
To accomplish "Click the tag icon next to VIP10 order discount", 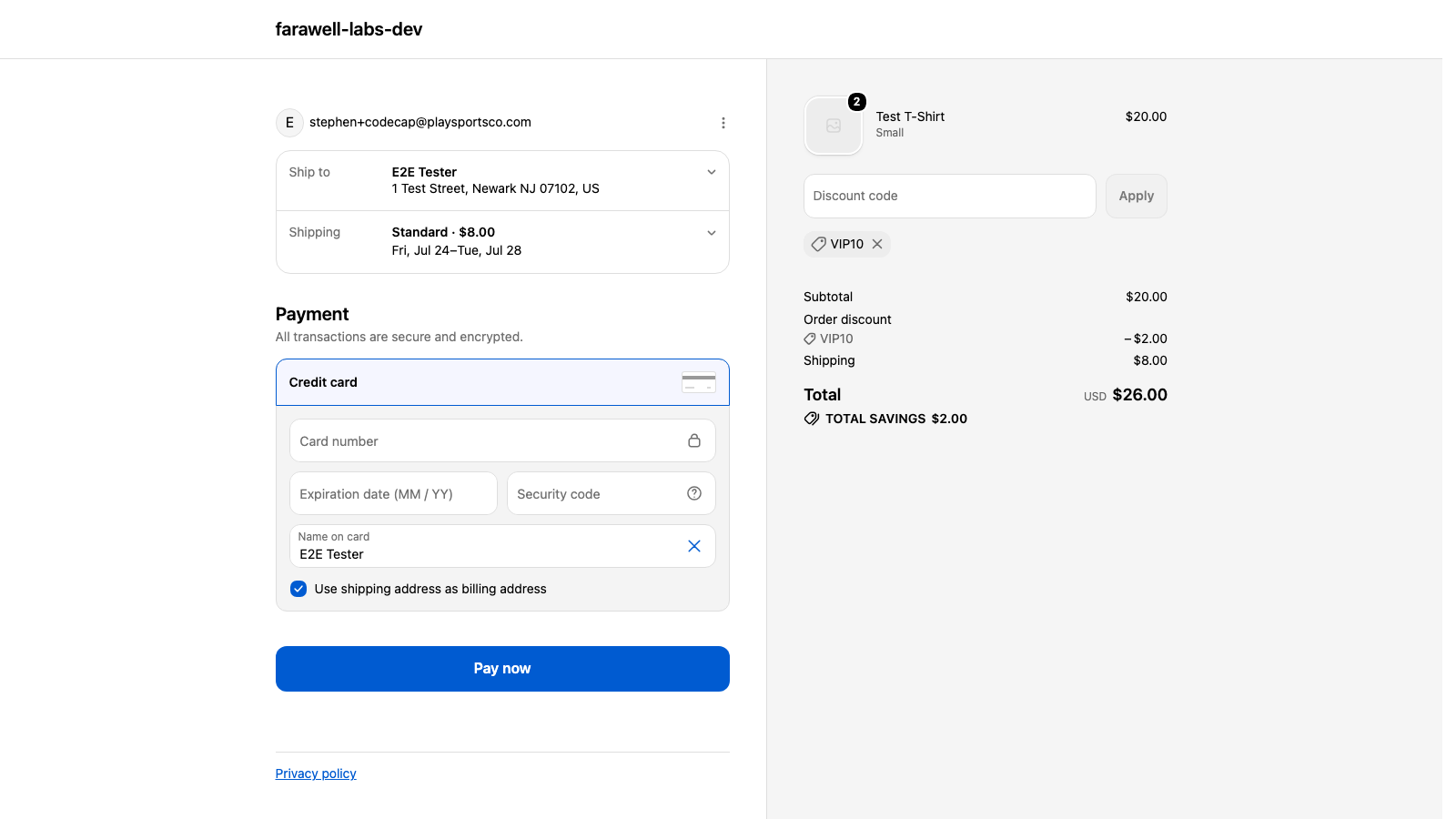I will 810,339.
